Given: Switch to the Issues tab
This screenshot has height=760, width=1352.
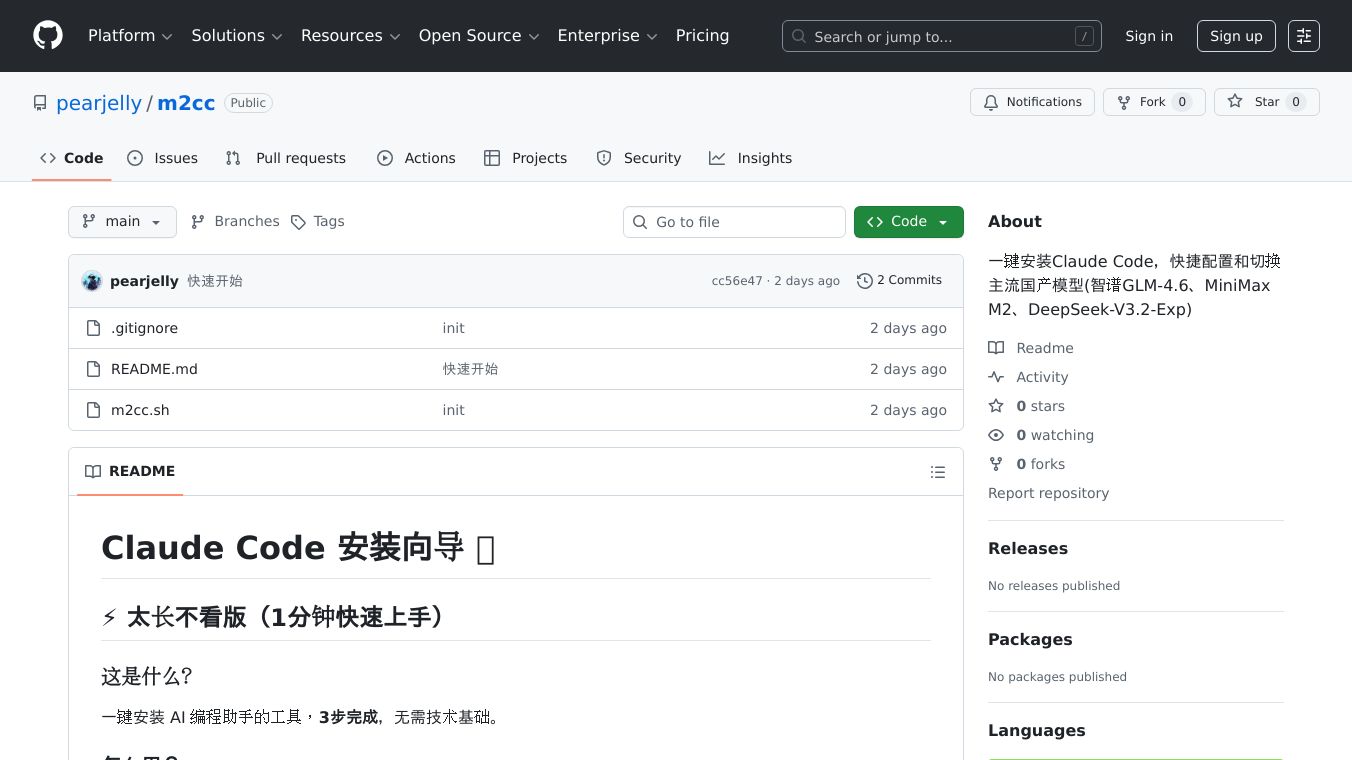Looking at the screenshot, I should [x=163, y=158].
